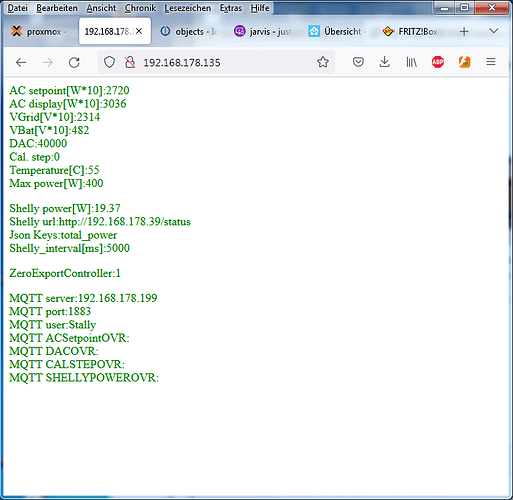Viewport: 513px width, 500px height.
Task: Open the Lesezeichen menu
Action: 188,8
